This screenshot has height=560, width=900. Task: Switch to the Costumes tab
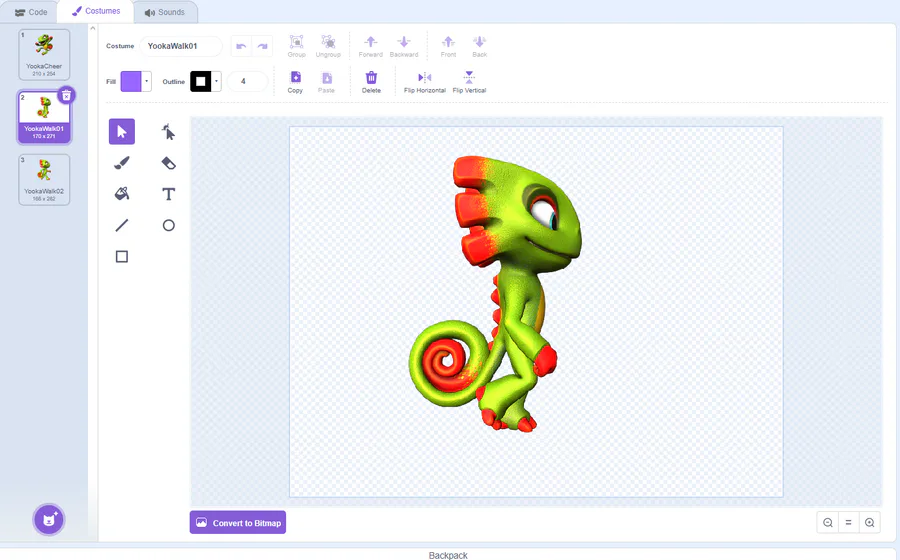point(96,11)
